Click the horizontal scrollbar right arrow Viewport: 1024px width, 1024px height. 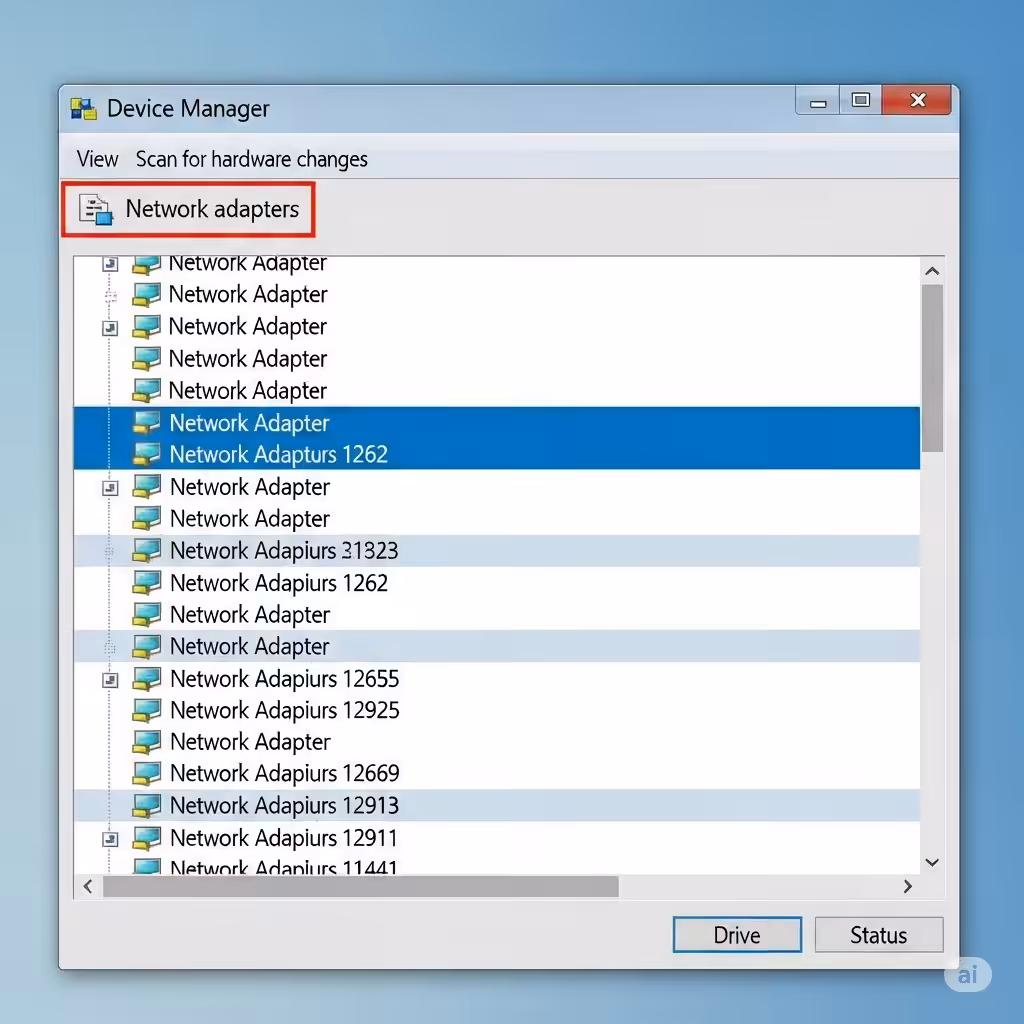908,886
